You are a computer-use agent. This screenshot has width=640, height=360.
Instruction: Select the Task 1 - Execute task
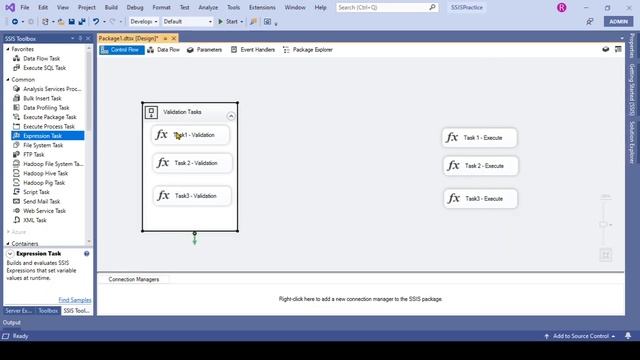coord(479,138)
